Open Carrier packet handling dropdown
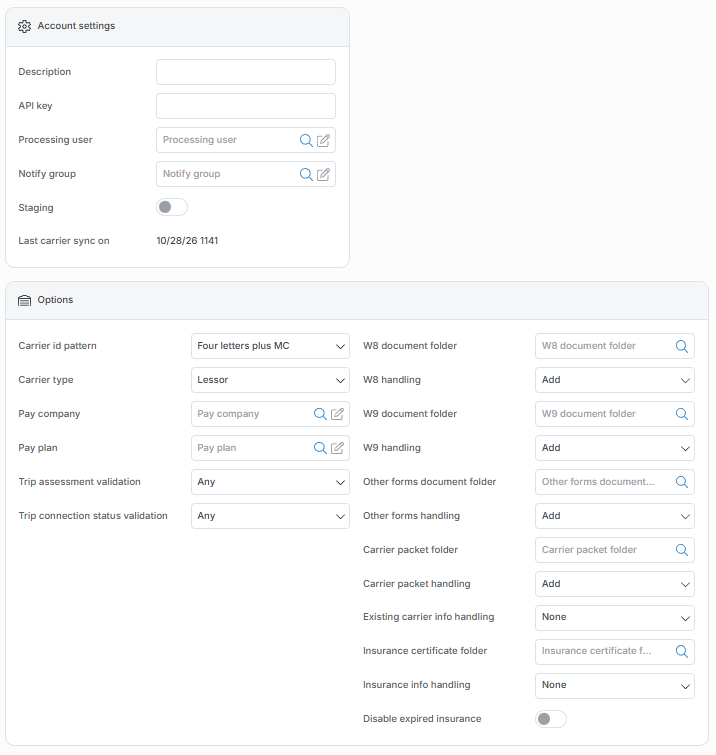 (x=615, y=584)
